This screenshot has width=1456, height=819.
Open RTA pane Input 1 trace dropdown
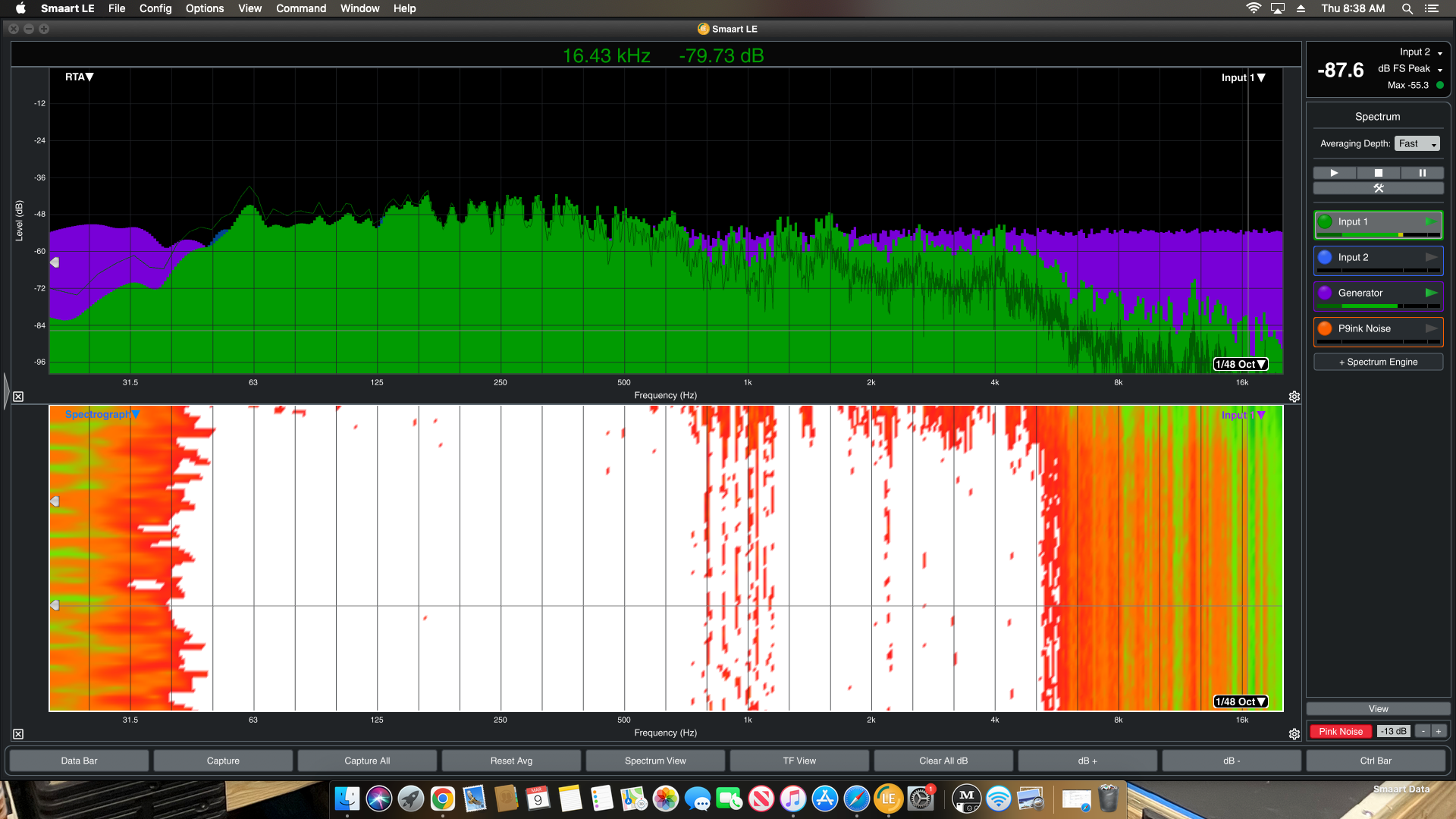(x=1243, y=77)
